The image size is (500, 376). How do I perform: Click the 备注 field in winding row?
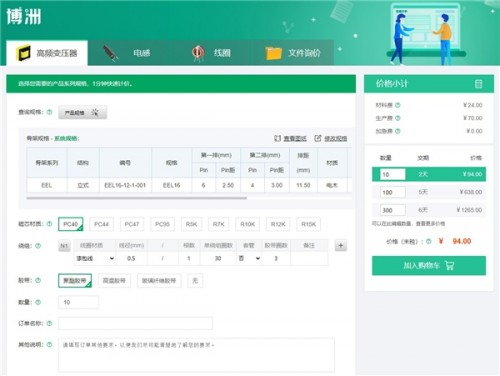click(309, 258)
